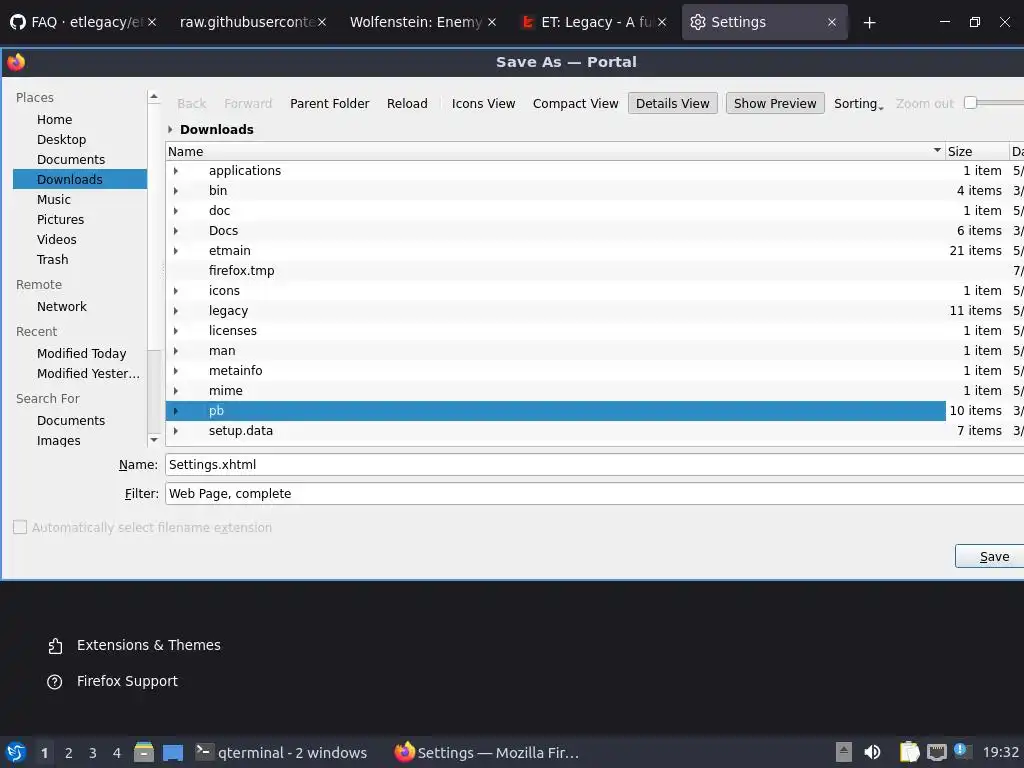Screen dimensions: 1024x768
Task: Switch to Icons View
Action: coord(483,103)
